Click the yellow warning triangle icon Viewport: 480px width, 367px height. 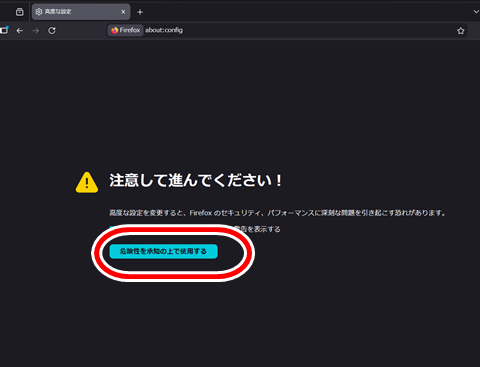coord(87,182)
